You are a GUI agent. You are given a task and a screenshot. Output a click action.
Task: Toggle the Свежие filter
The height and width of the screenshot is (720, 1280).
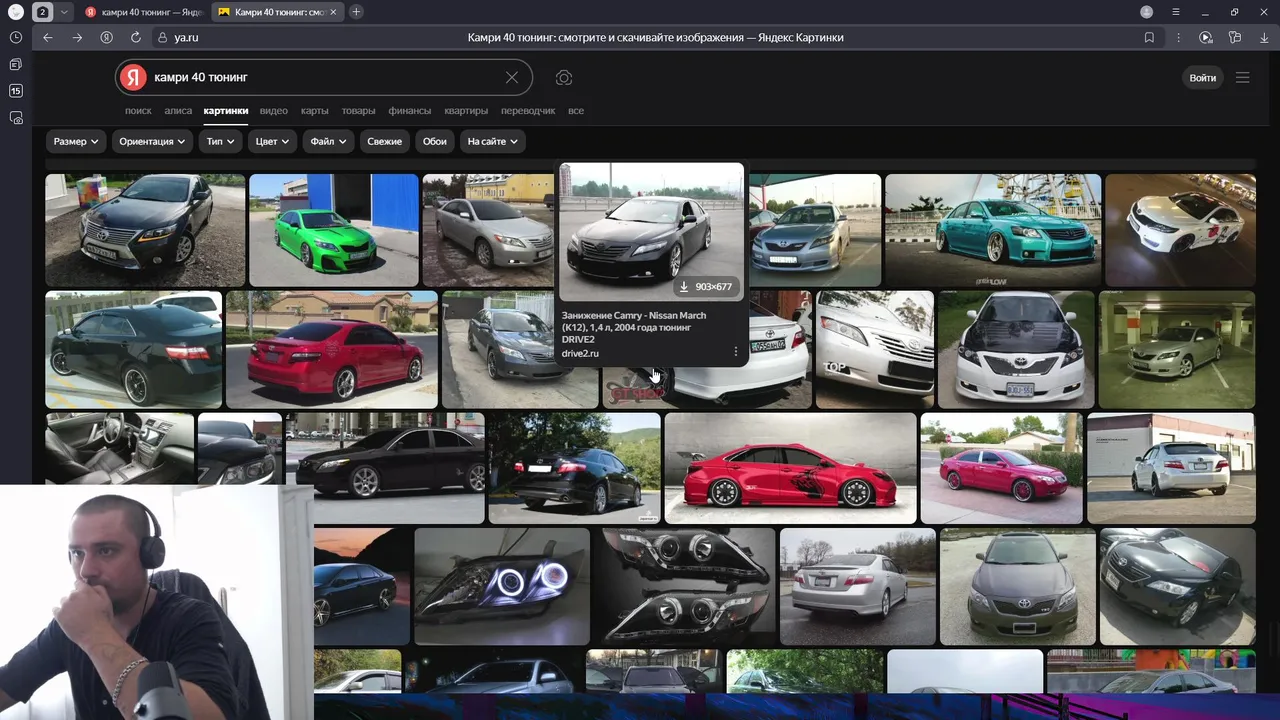[384, 141]
